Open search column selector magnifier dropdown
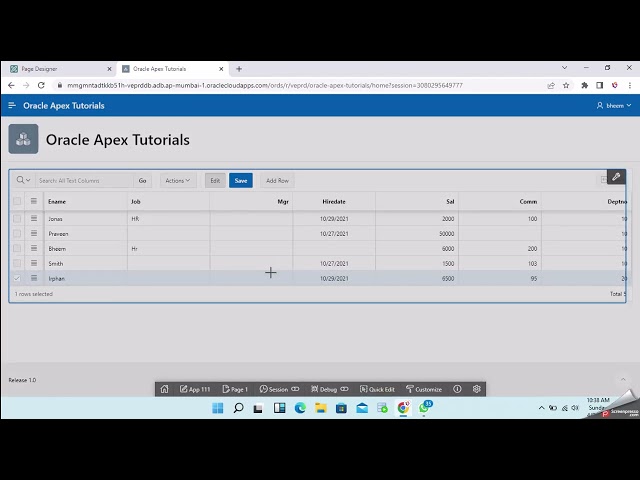Screen dimensions: 640x480 [23, 180]
